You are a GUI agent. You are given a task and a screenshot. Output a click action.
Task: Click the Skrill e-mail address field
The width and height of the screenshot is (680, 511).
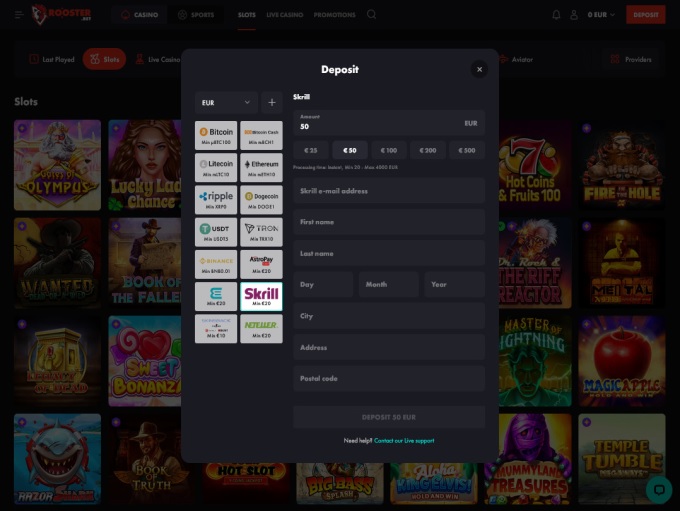pyautogui.click(x=389, y=190)
